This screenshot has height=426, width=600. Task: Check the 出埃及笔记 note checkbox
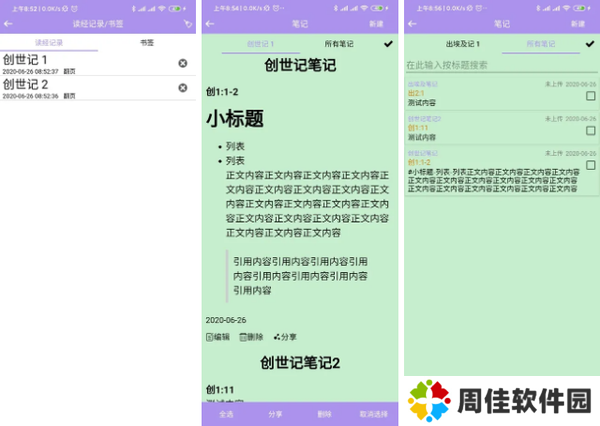[591, 96]
